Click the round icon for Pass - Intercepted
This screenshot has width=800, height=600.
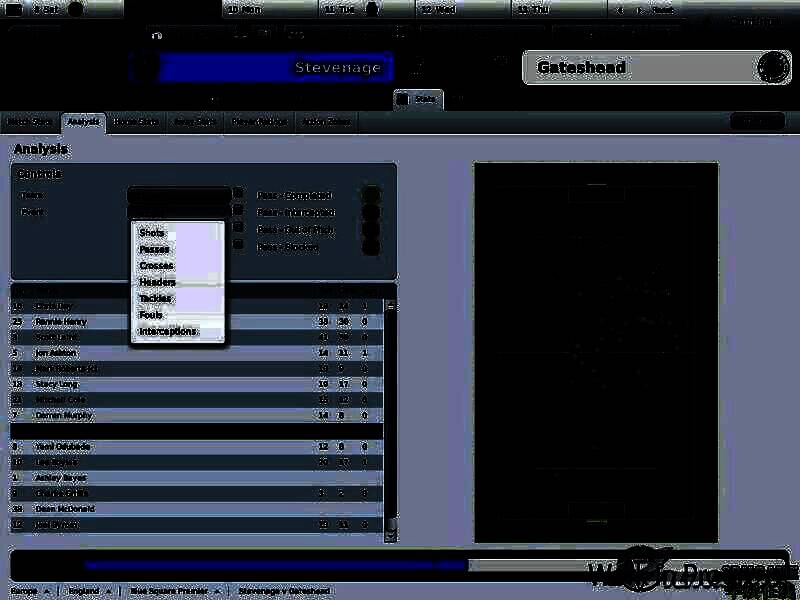click(371, 212)
